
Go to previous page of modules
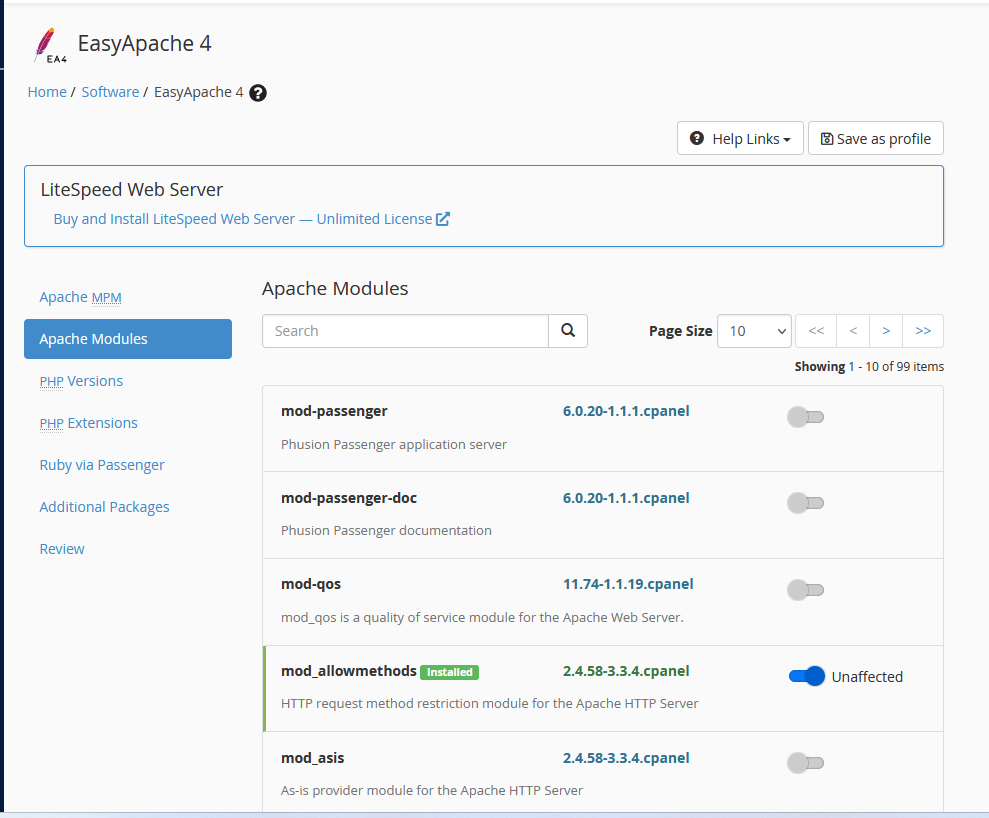[853, 331]
